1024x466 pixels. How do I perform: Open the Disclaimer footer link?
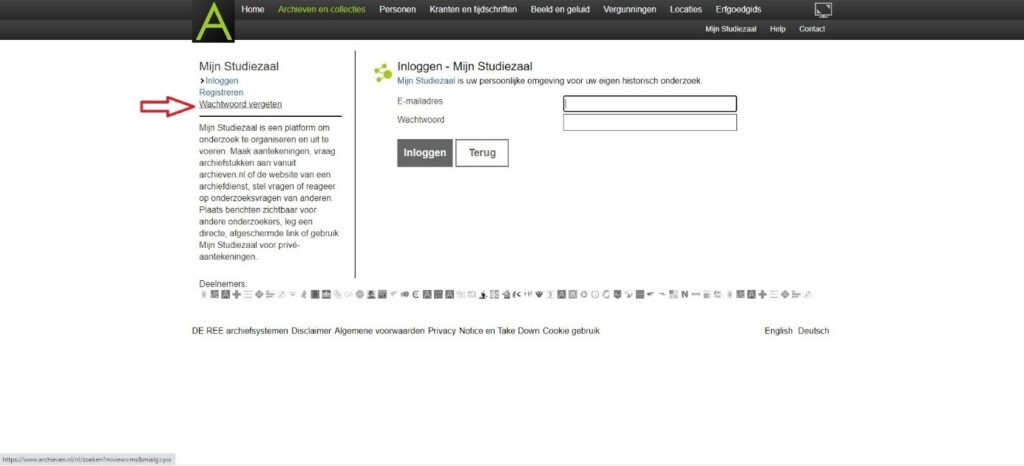point(312,331)
